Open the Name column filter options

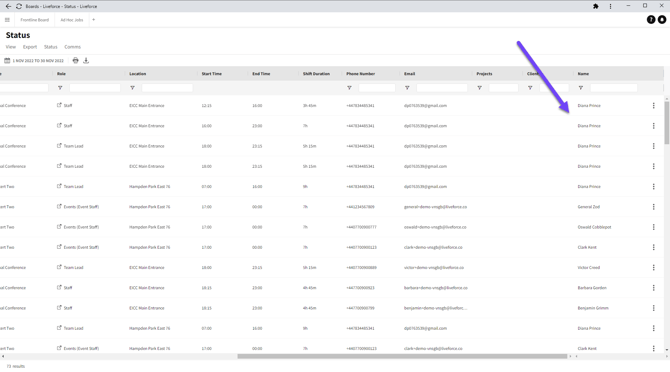(x=581, y=88)
